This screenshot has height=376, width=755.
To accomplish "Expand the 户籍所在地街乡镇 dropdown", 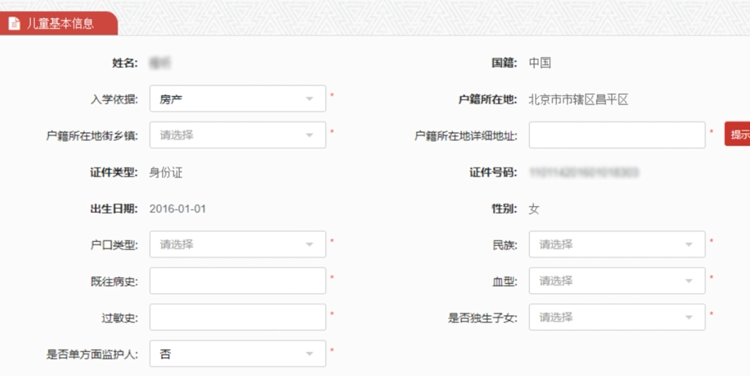I will click(x=237, y=135).
